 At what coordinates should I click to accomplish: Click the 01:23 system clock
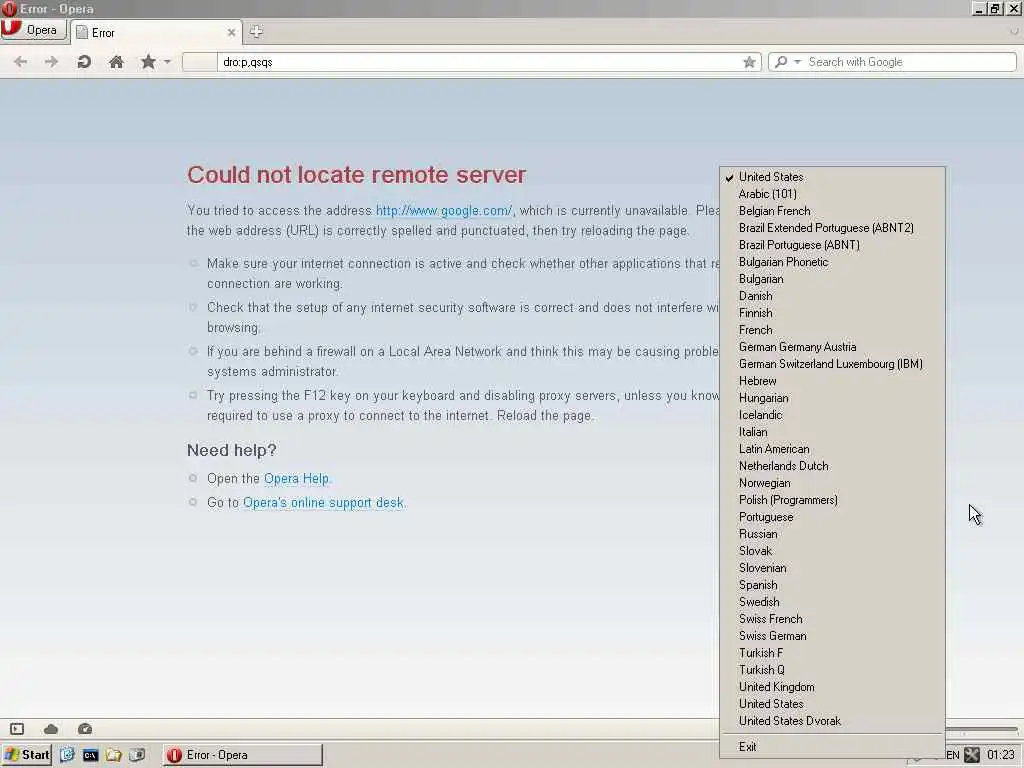coord(1000,755)
